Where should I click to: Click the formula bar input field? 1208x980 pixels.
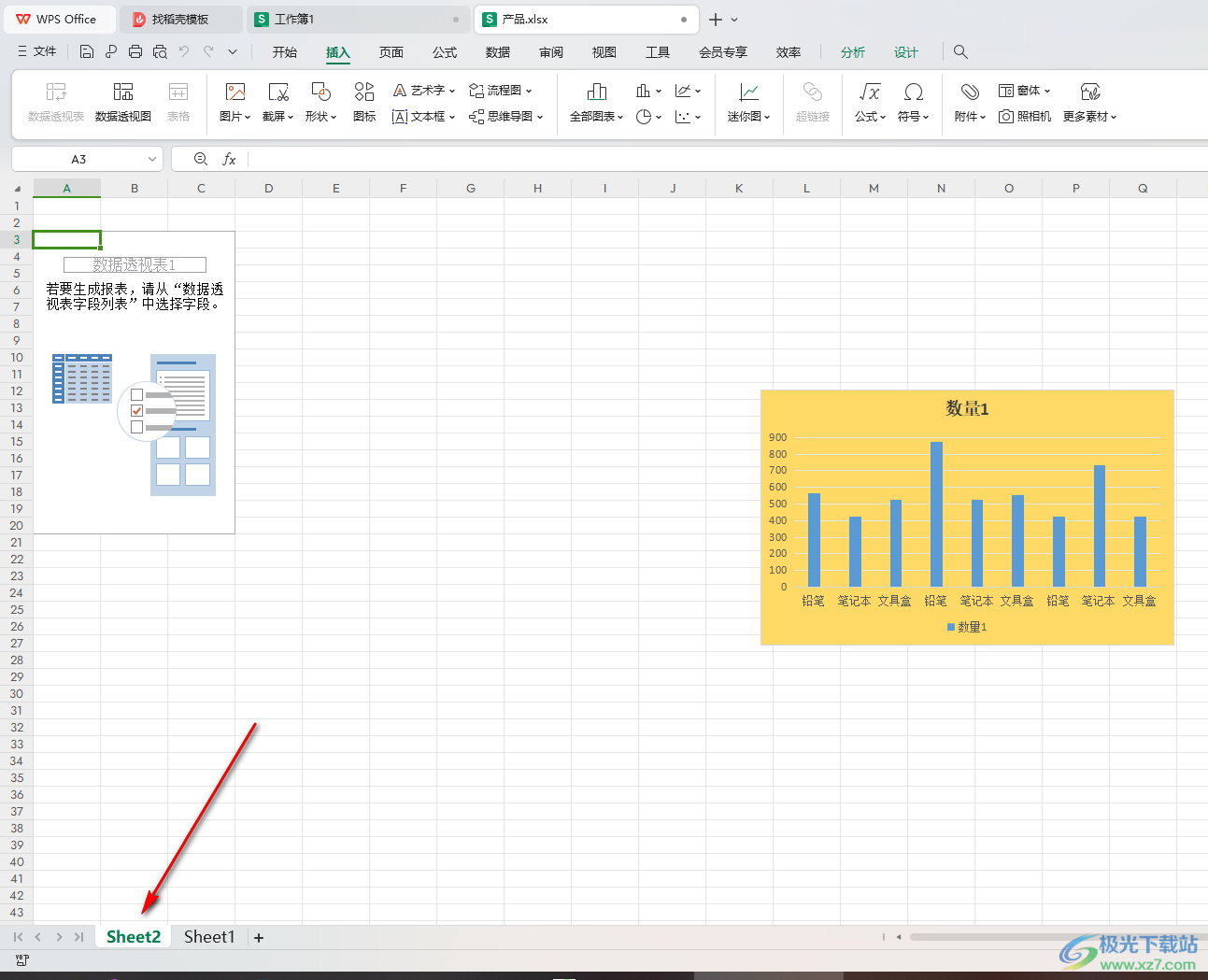pos(727,160)
